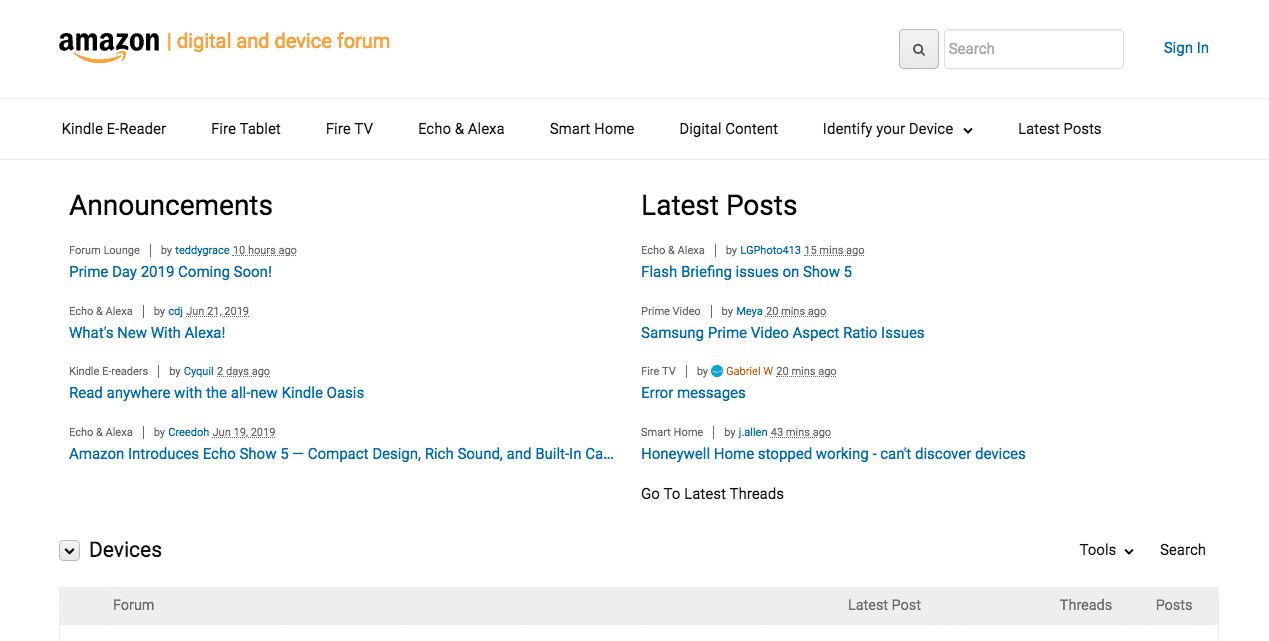Open Honeywell Home stopped working thread
Screen dimensions: 1269x641
click(x=833, y=454)
